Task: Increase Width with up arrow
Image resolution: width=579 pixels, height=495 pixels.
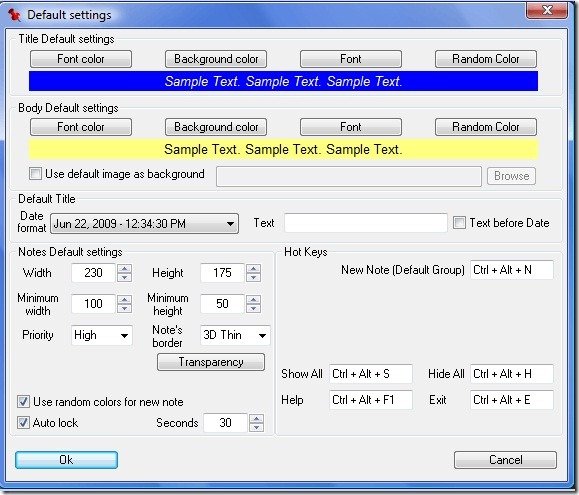Action: 124,269
